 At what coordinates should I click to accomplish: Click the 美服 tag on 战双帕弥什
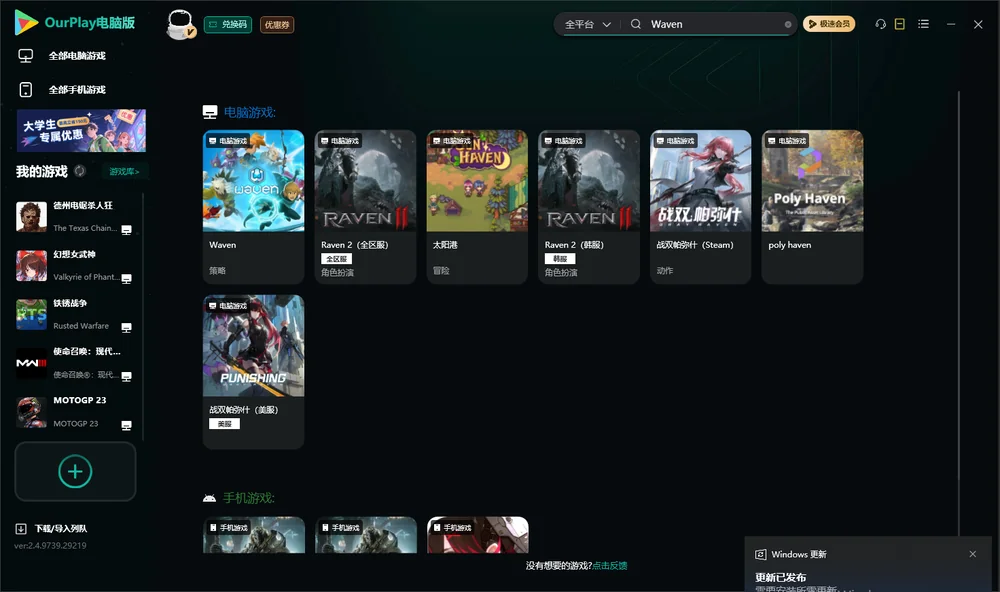(224, 424)
